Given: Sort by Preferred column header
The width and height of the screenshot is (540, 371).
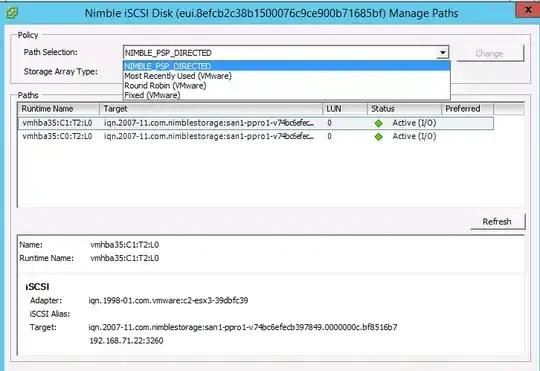Looking at the screenshot, I should (467, 109).
